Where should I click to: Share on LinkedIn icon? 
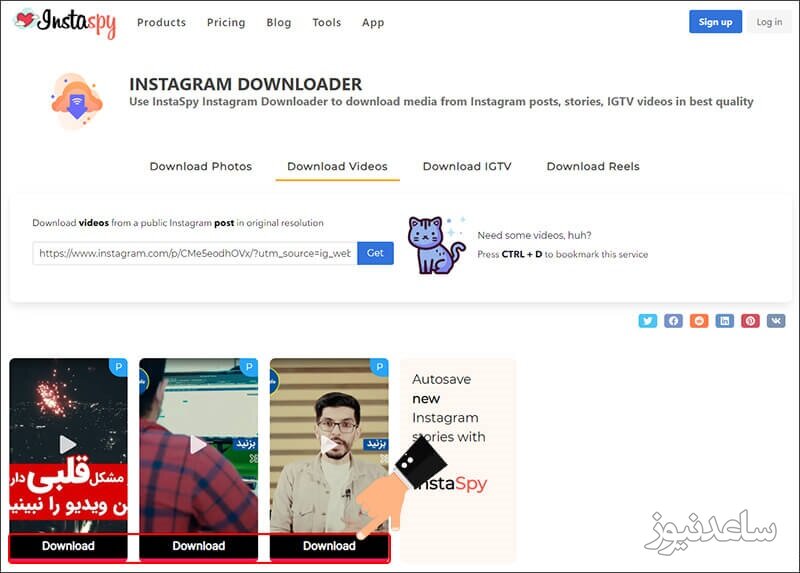(x=724, y=320)
